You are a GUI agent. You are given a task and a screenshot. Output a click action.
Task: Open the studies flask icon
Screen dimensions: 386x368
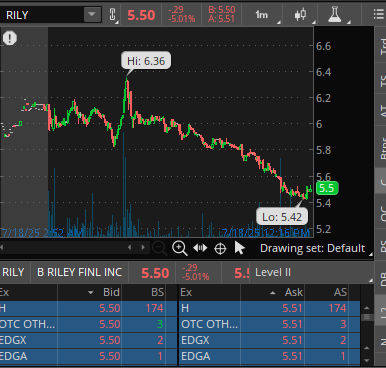[335, 15]
